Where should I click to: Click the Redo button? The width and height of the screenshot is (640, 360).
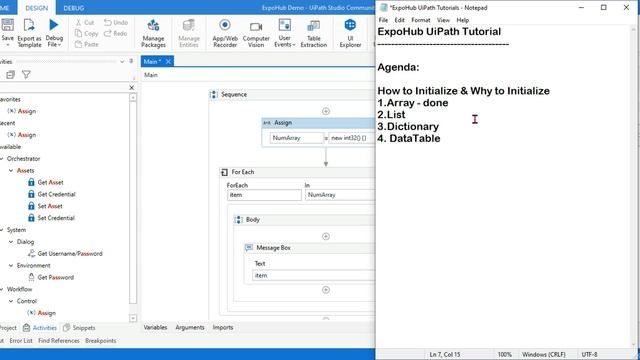coord(116,33)
